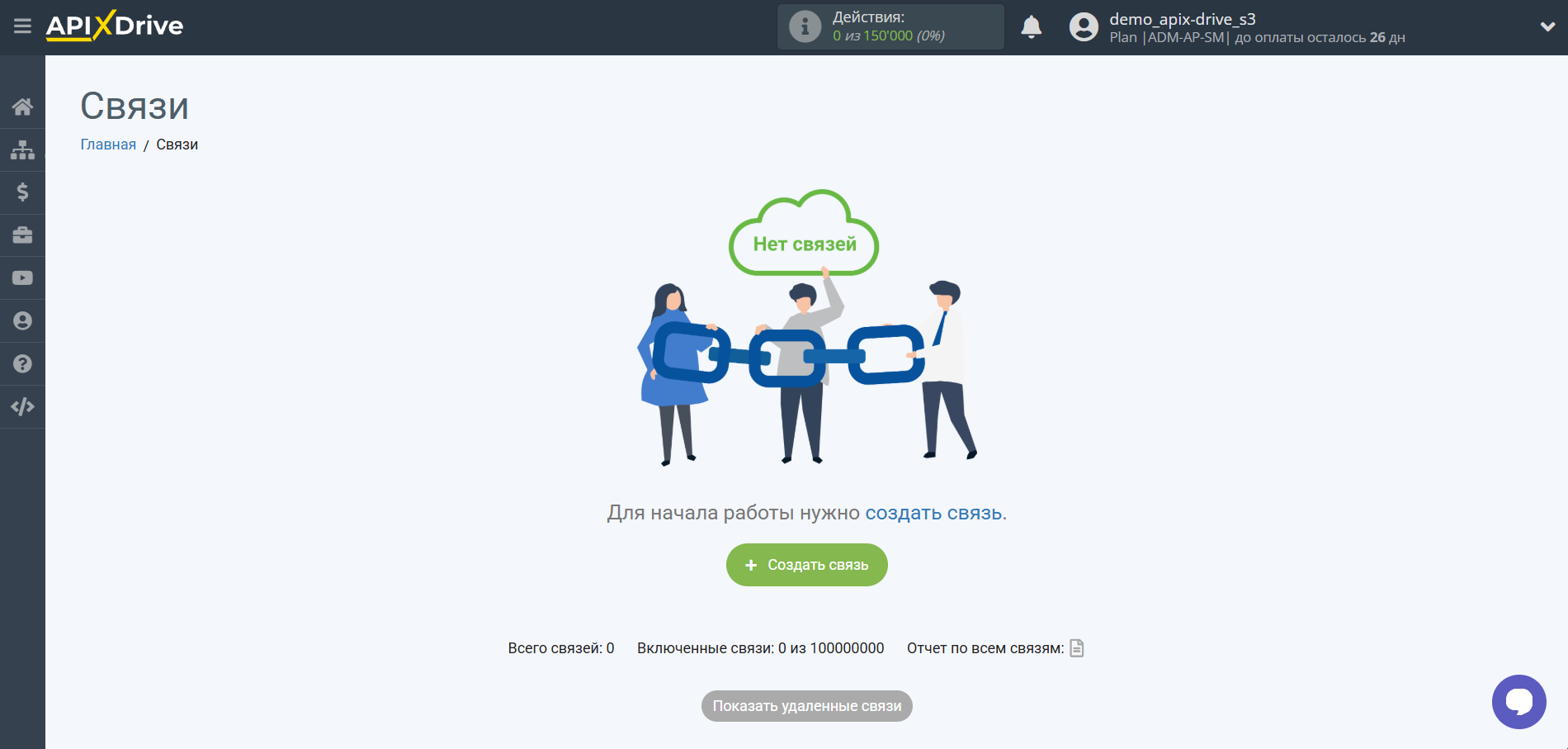Click the Отчет по всем связям label

point(985,648)
